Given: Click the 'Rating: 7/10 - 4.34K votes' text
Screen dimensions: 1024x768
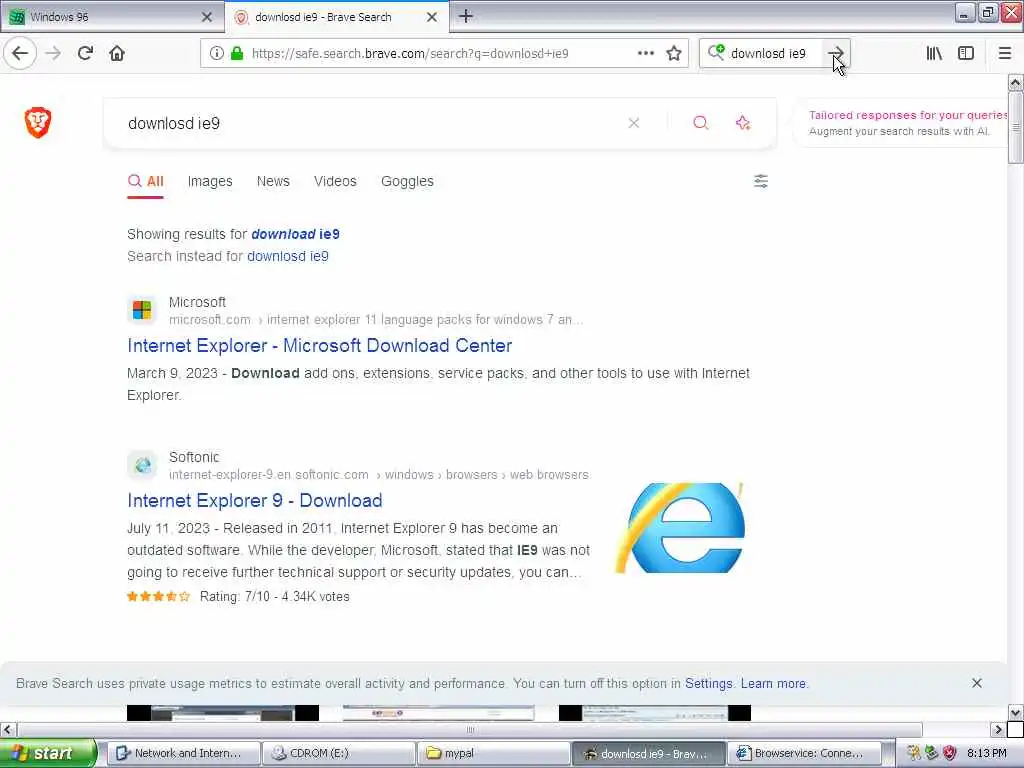Looking at the screenshot, I should click(x=274, y=596).
